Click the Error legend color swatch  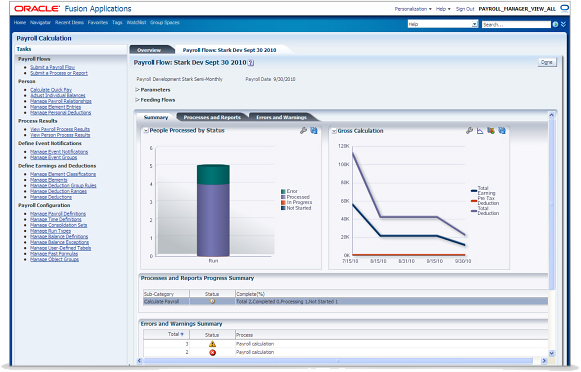point(283,192)
